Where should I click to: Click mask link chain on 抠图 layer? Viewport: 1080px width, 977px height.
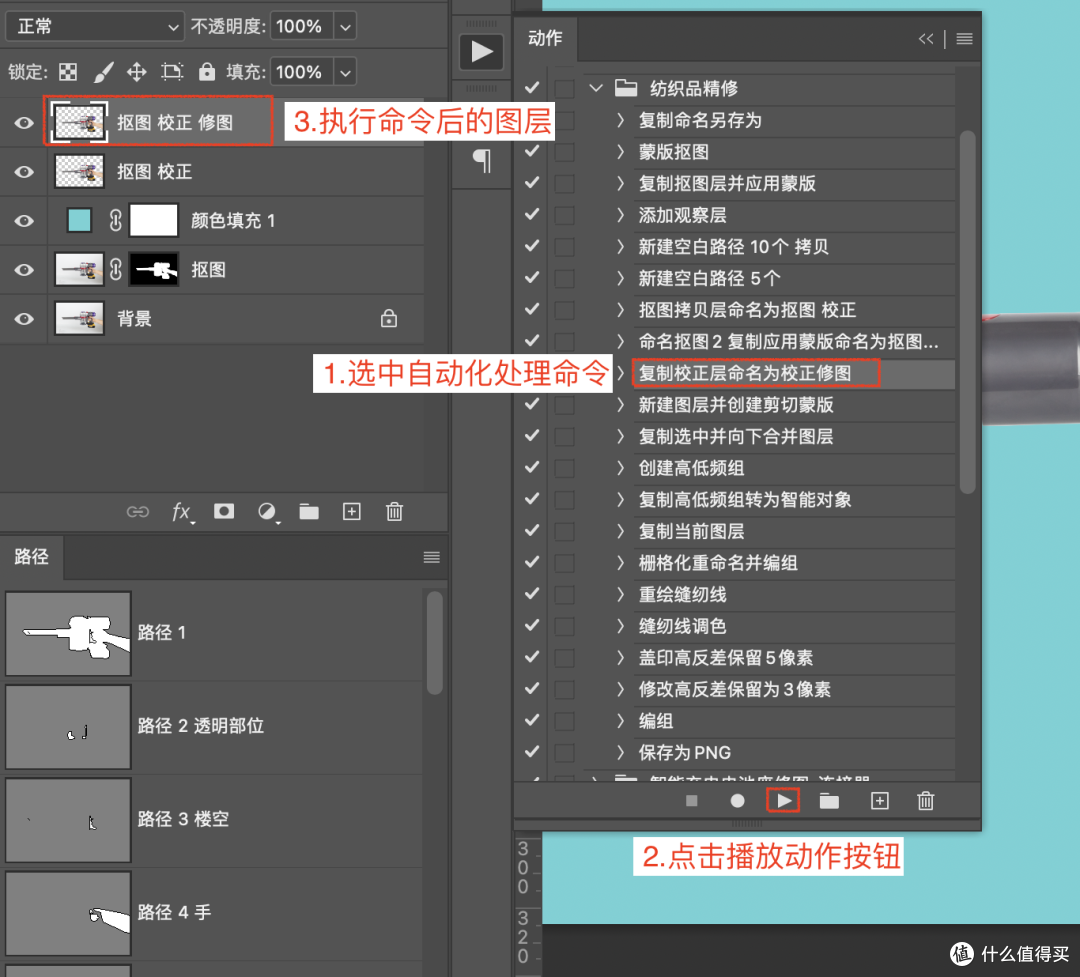click(116, 269)
